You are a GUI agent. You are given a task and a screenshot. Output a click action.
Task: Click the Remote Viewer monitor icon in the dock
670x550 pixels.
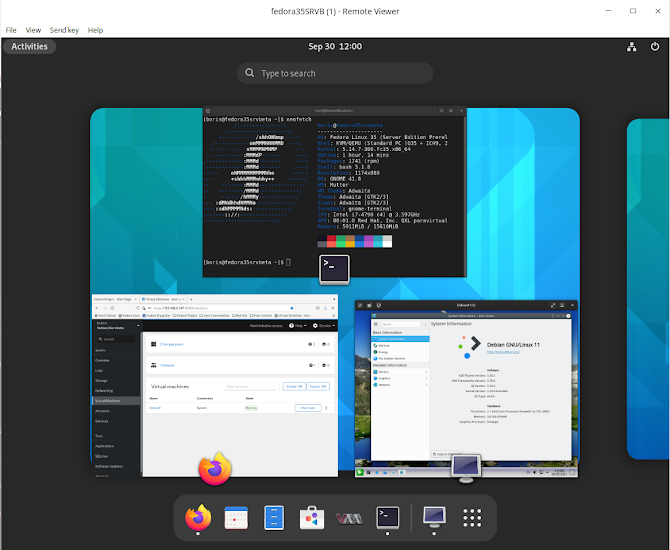pyautogui.click(x=435, y=517)
